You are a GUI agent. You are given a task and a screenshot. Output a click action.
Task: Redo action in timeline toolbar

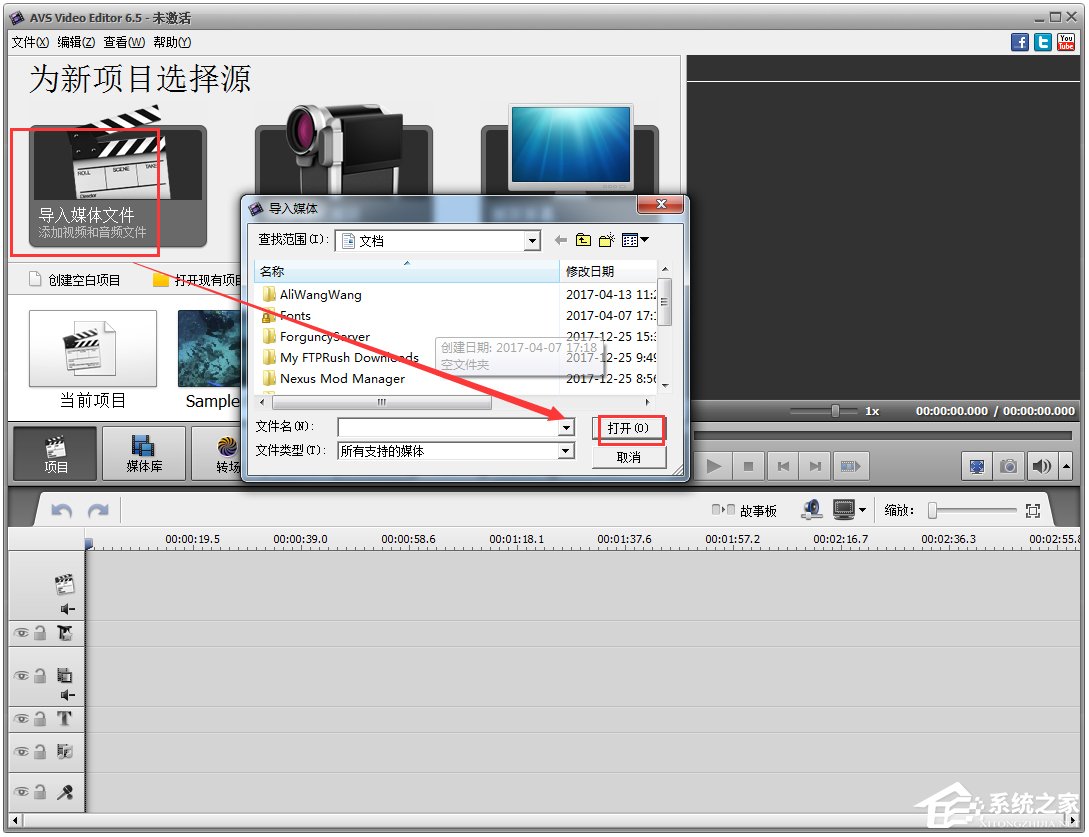pos(98,511)
